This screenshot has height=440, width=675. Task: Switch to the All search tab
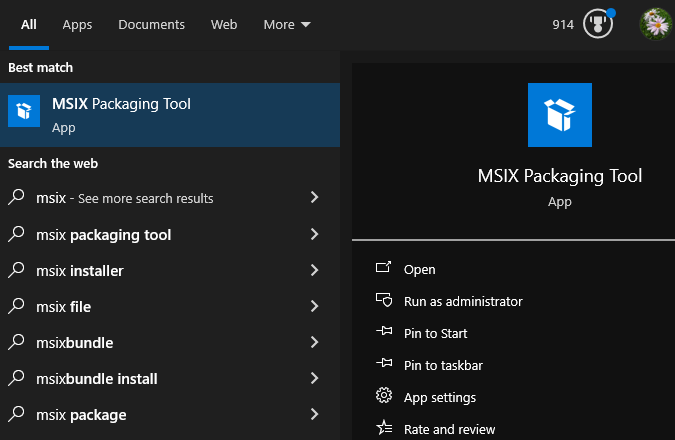28,25
